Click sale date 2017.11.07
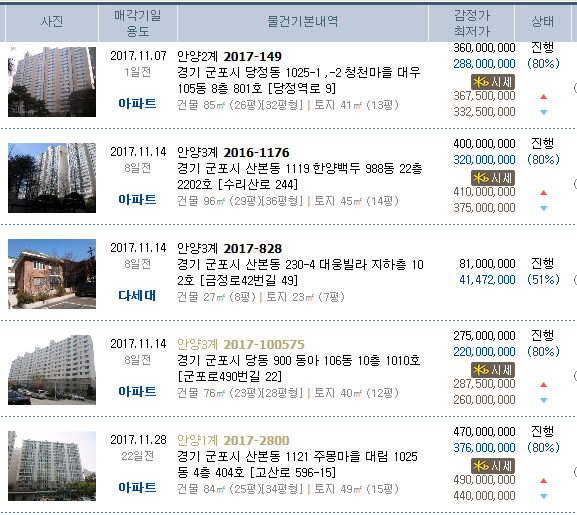 pyautogui.click(x=138, y=56)
